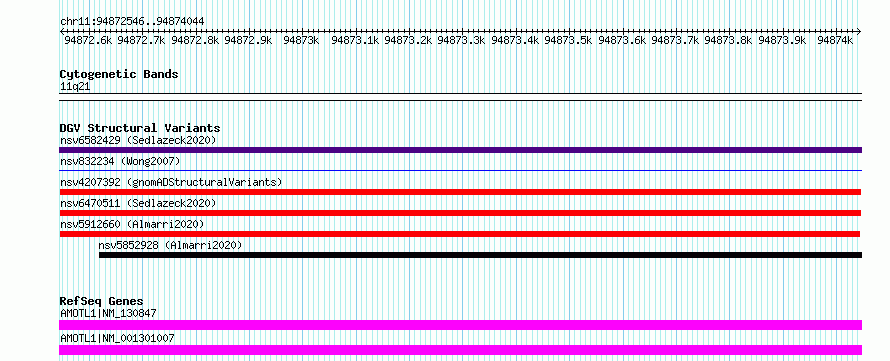Click the nsv6470511 (Sedlazeck2020) variant label
This screenshot has width=890, height=361.
click(138, 203)
